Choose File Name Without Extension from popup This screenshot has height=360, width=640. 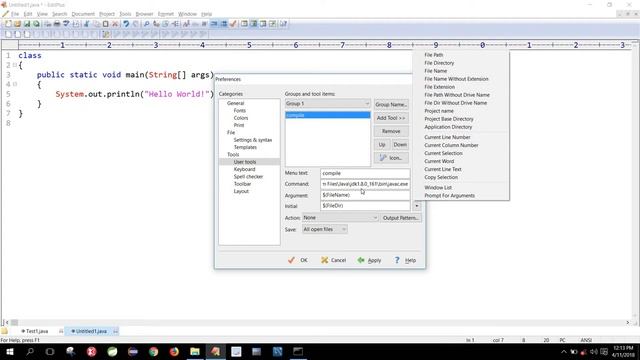coord(456,79)
